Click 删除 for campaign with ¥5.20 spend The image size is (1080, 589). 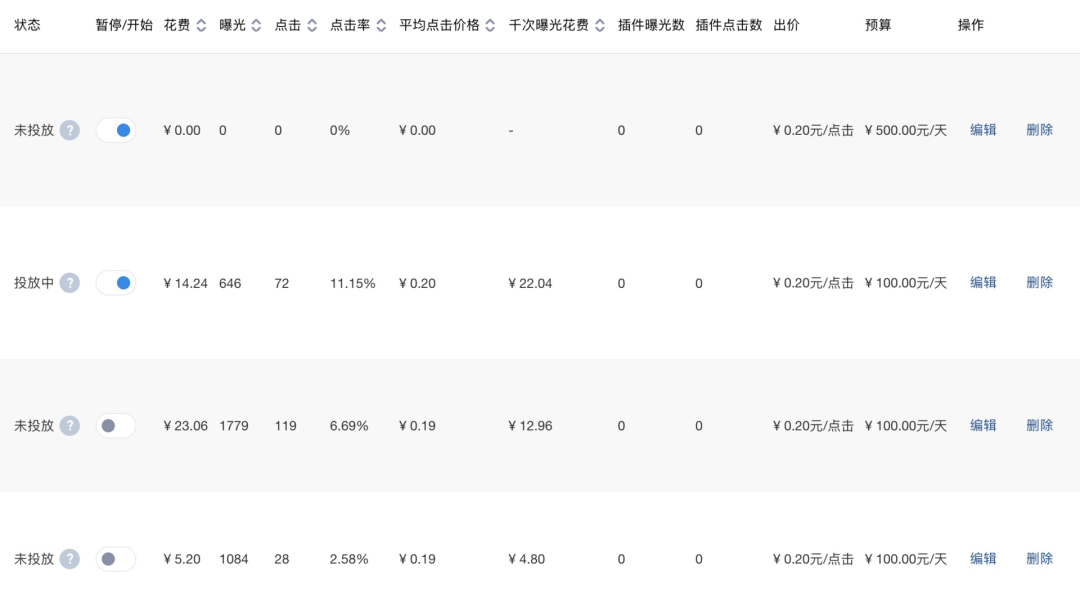(1039, 559)
